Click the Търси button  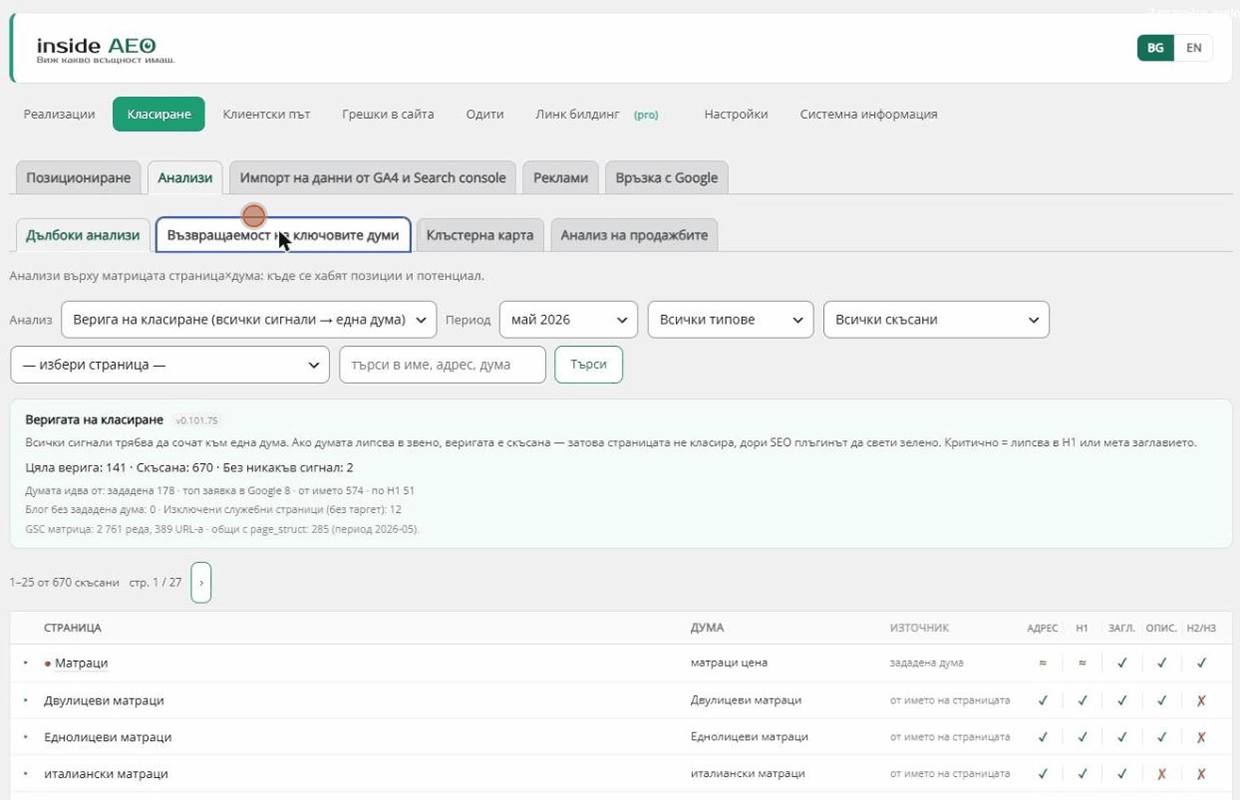pos(589,365)
